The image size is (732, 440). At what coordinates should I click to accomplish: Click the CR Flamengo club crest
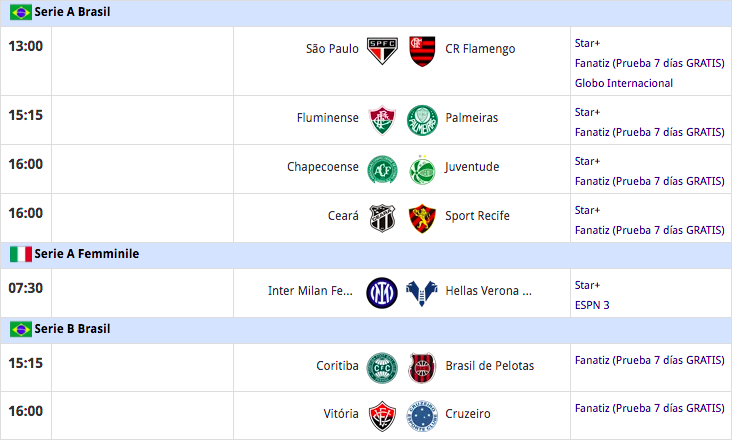(x=422, y=50)
